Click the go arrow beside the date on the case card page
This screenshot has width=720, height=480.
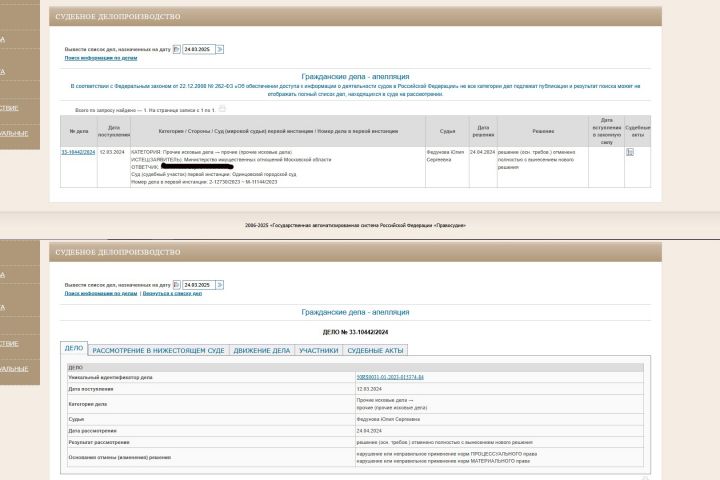[x=219, y=285]
